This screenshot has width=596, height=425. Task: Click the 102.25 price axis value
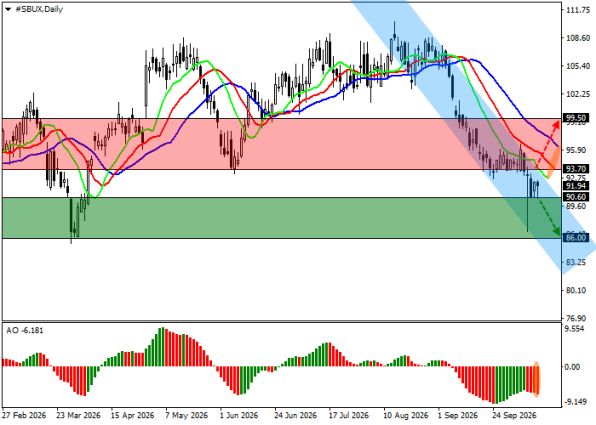coord(578,94)
